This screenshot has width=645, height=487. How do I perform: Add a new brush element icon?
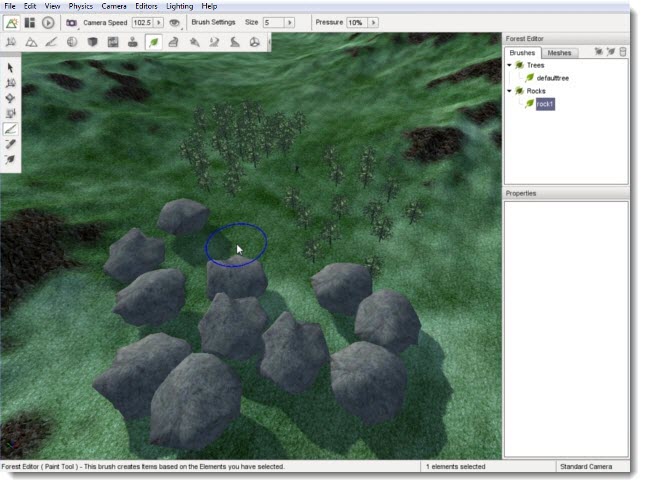611,51
